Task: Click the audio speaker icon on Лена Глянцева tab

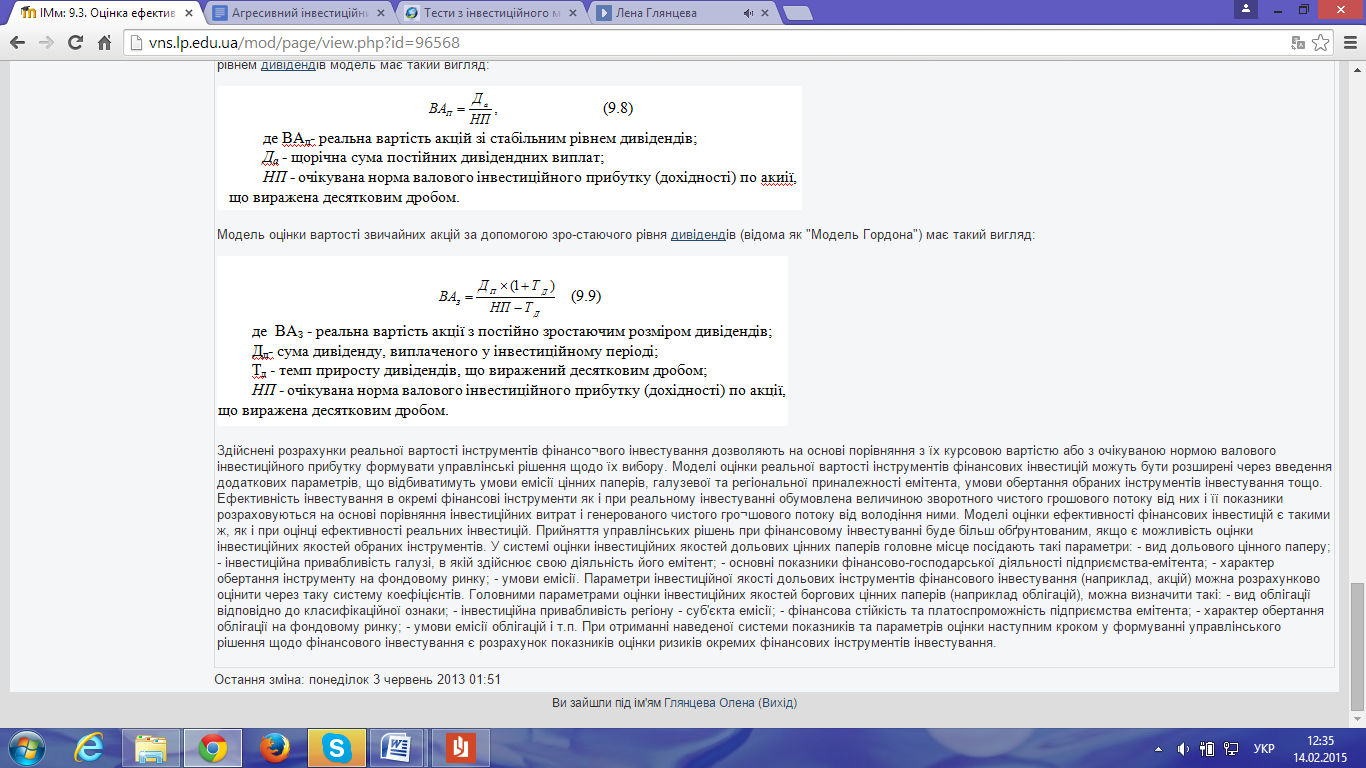Action: point(748,13)
